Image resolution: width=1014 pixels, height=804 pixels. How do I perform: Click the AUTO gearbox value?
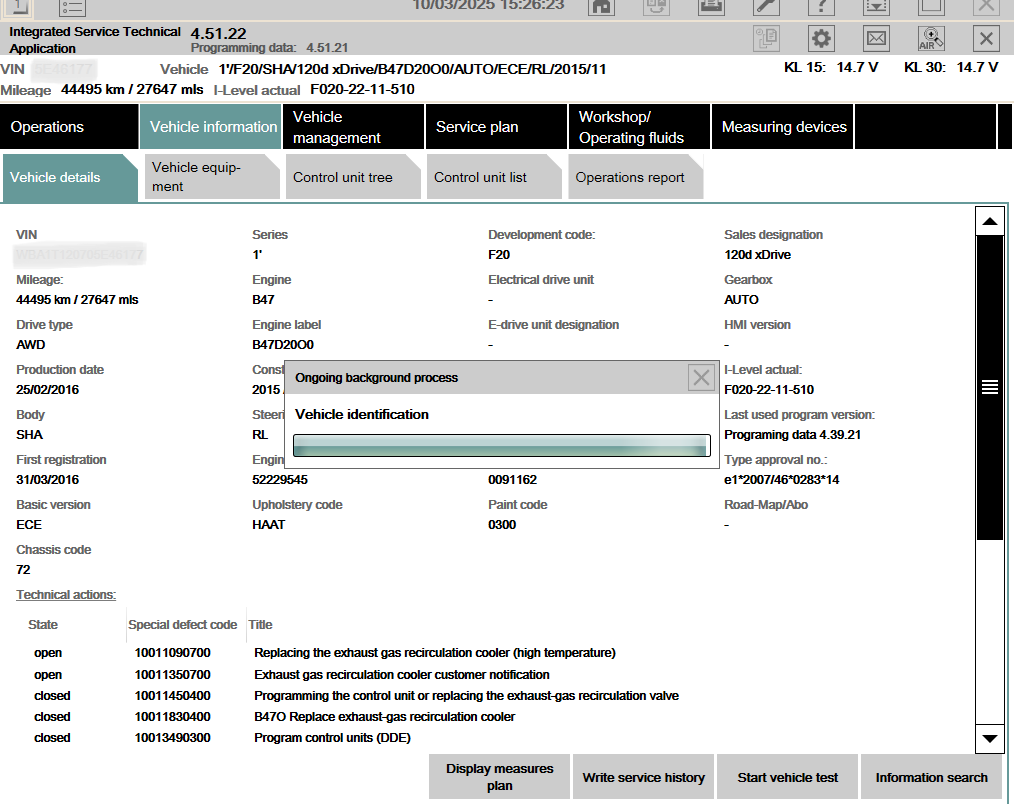point(741,300)
